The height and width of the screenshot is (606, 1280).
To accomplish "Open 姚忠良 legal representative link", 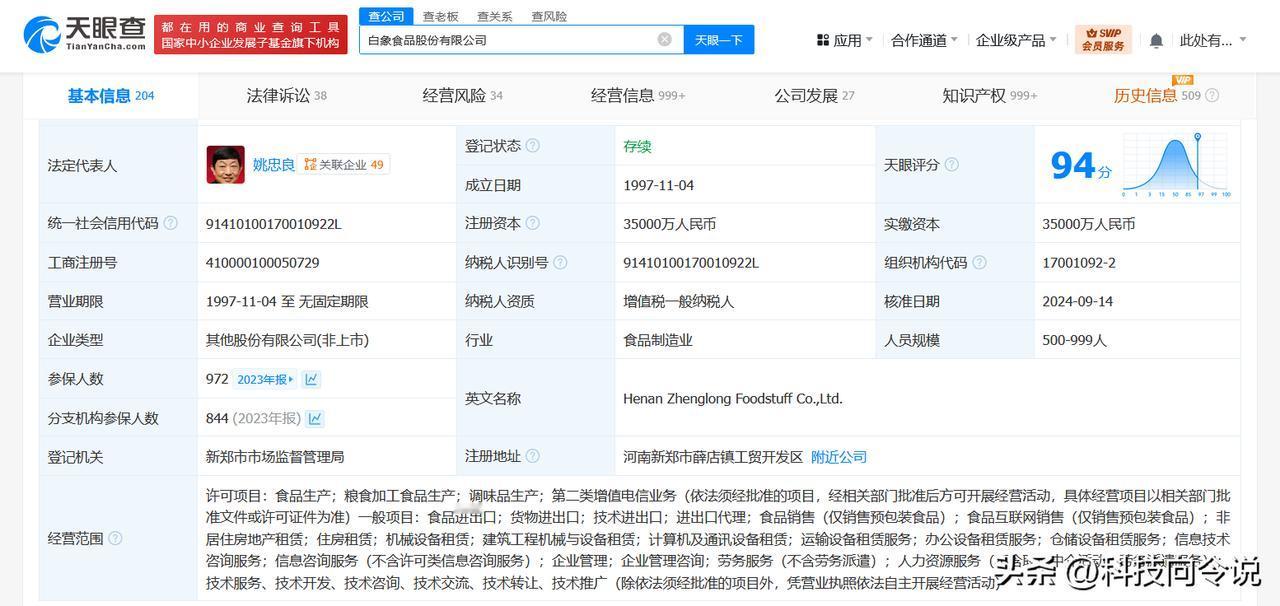I will pos(273,165).
